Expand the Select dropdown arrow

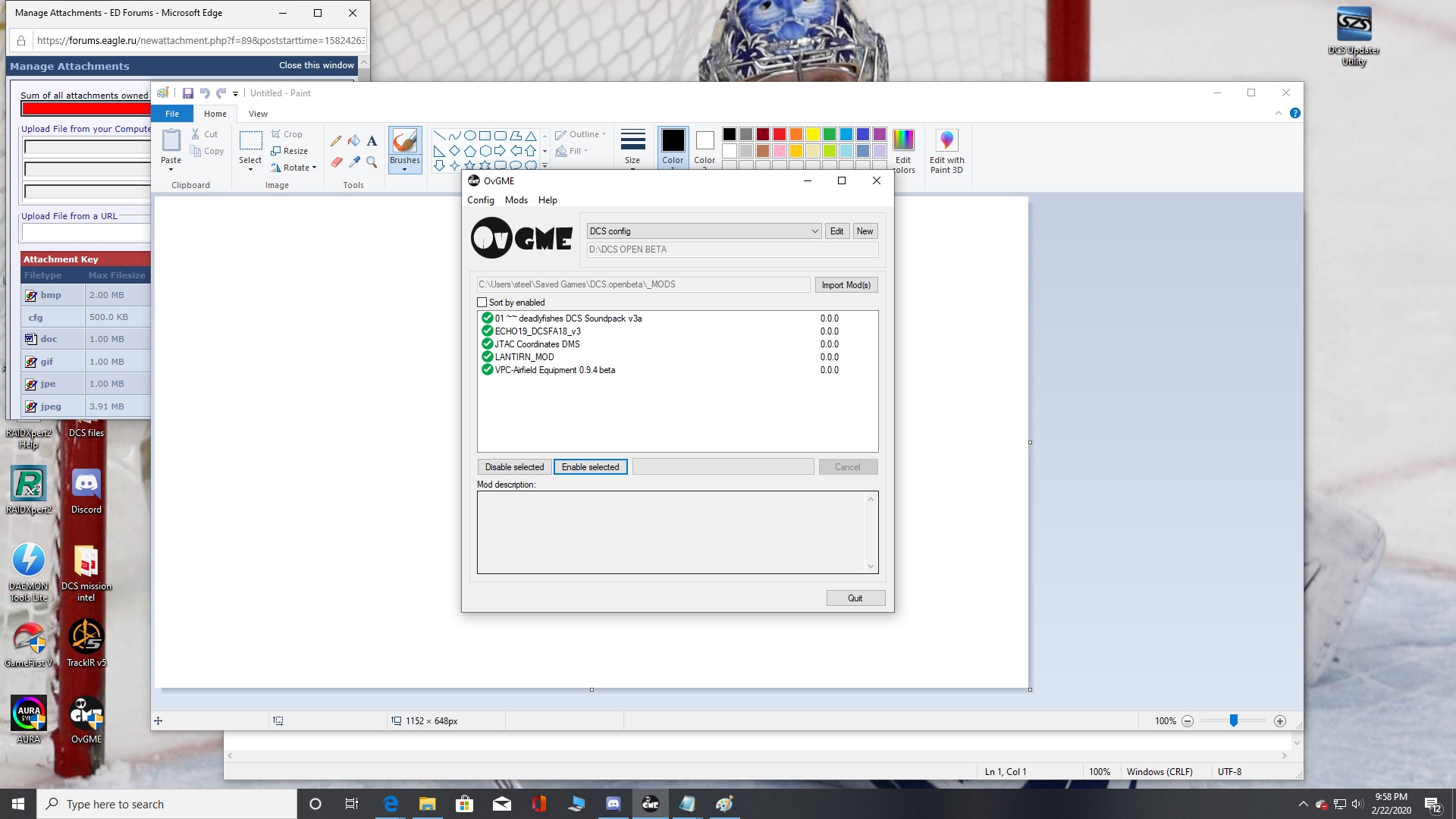[250, 170]
